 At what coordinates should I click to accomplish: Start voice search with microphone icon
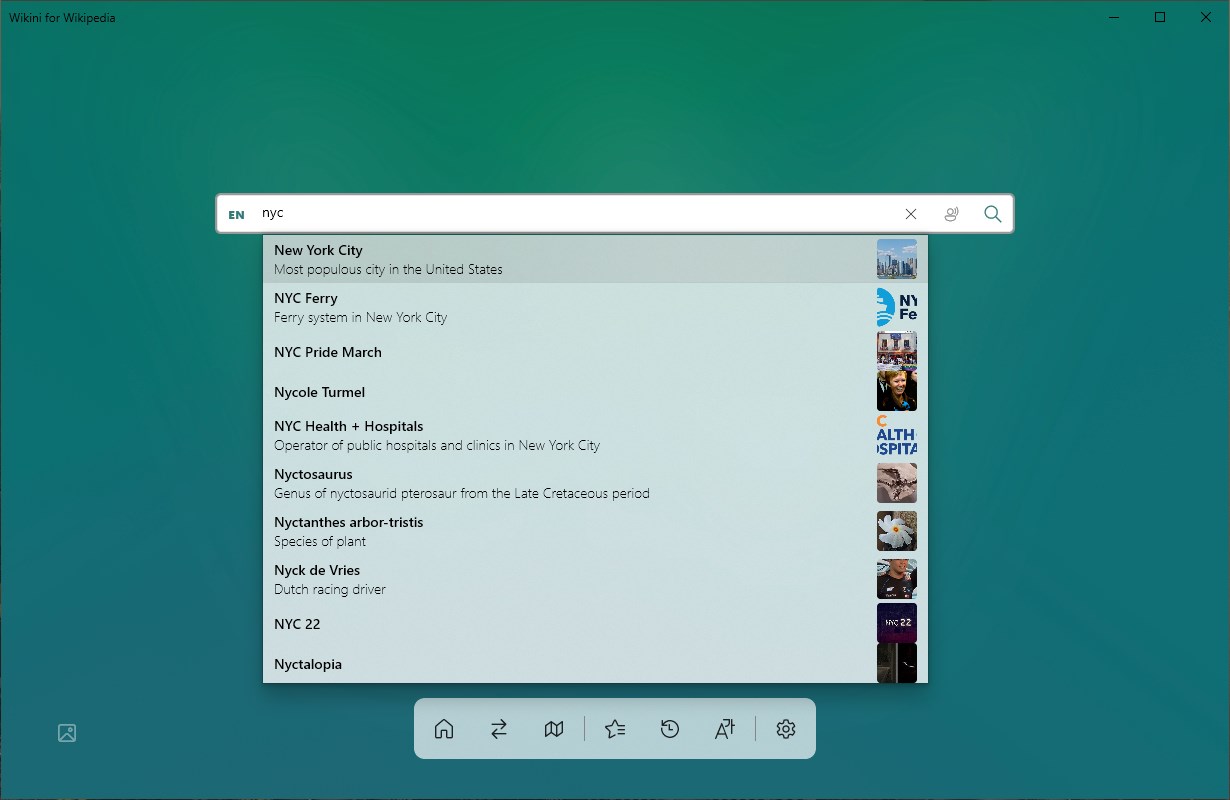[x=952, y=214]
